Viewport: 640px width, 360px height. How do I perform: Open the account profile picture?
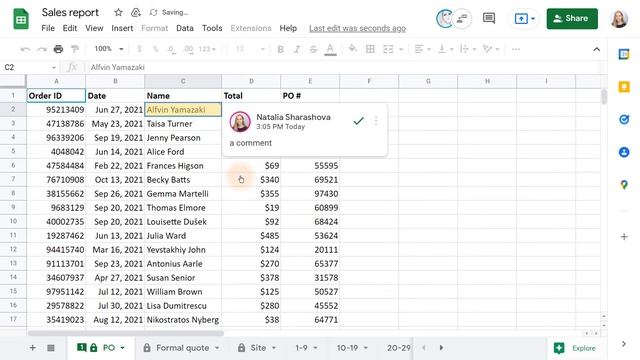coord(619,18)
